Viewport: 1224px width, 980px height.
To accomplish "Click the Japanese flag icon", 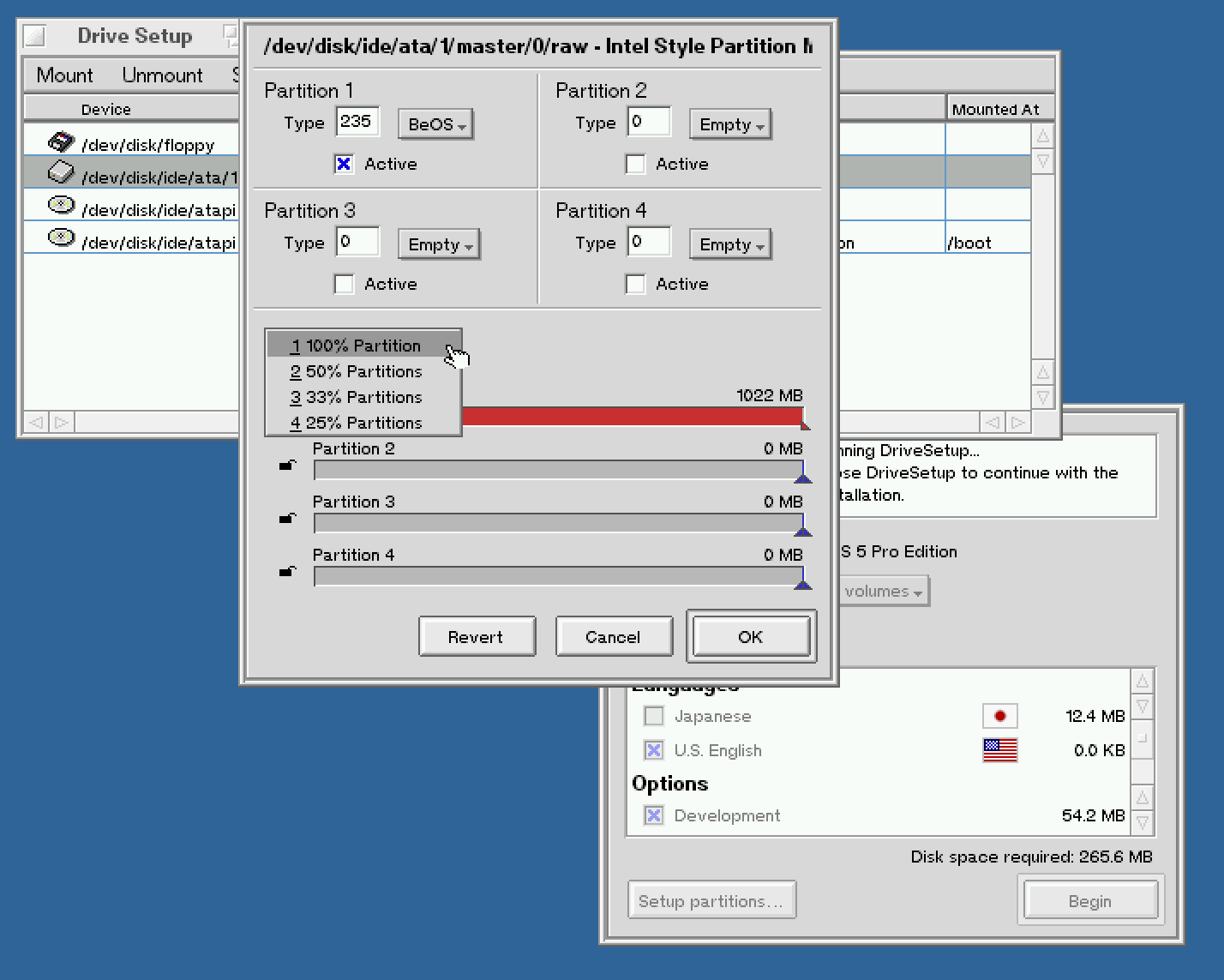I will [x=999, y=716].
